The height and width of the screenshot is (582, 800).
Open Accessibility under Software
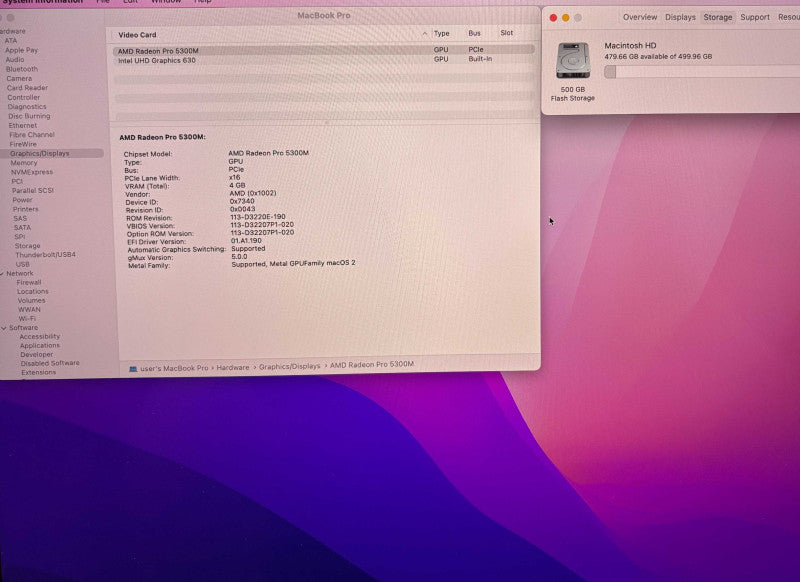click(x=40, y=337)
